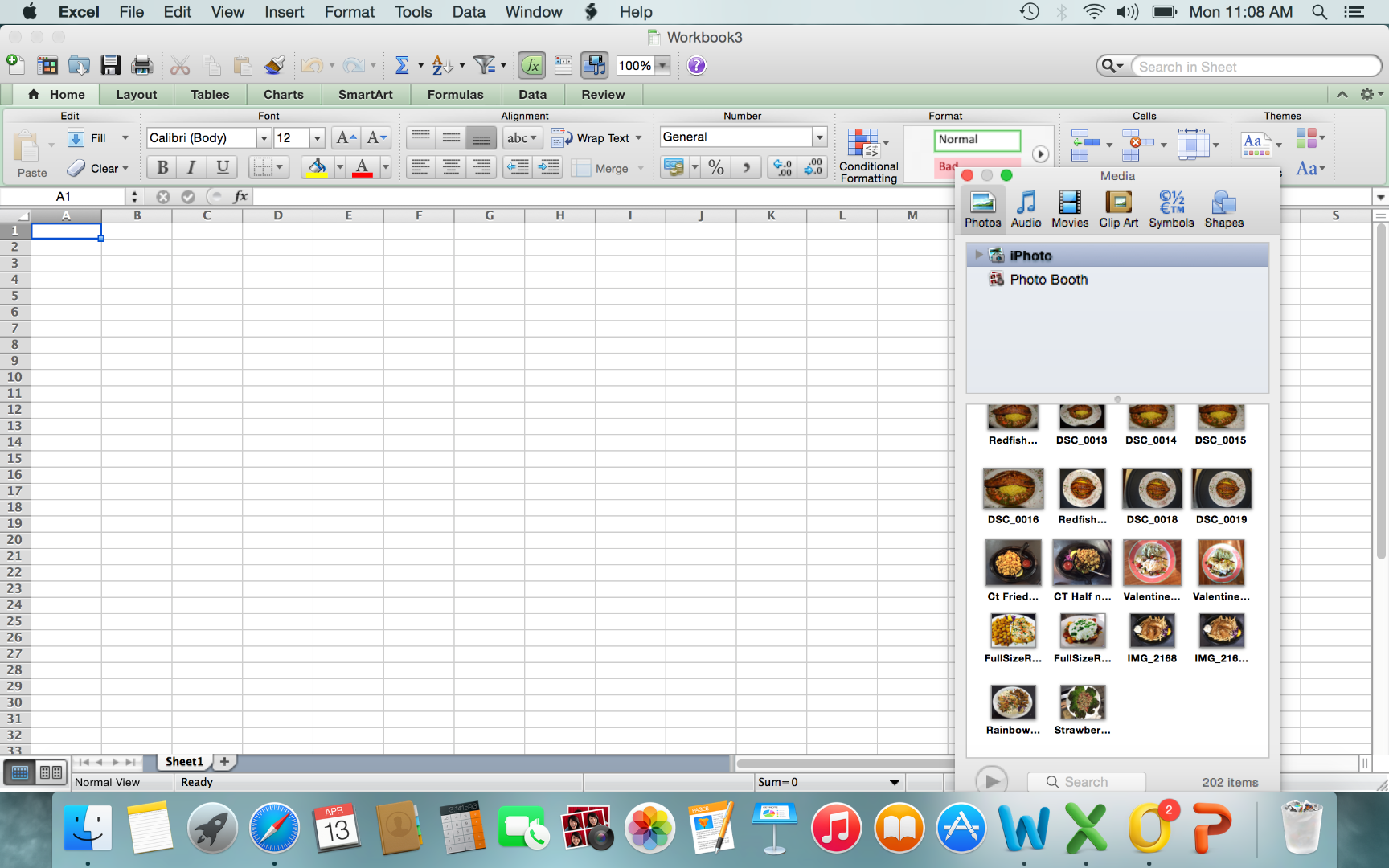1389x868 pixels.
Task: Click Decrease Indent icon
Action: (518, 167)
